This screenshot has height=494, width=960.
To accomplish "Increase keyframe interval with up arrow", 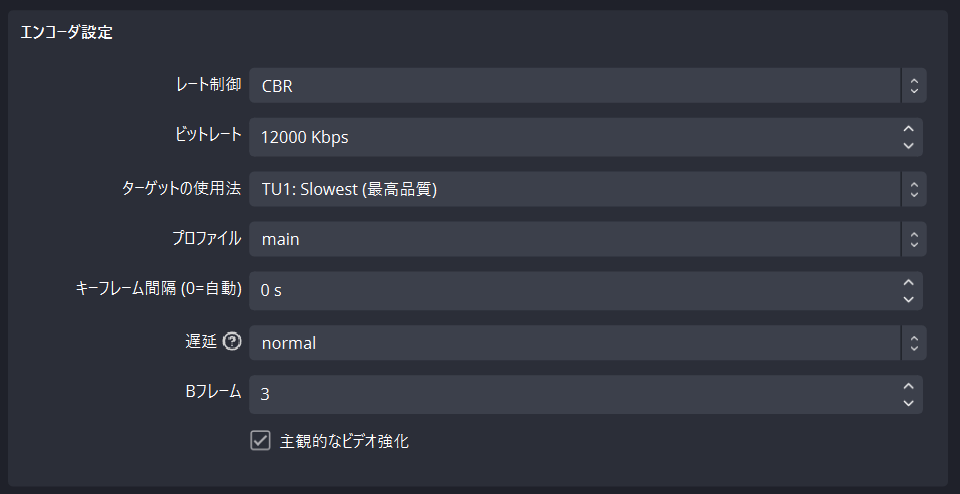I will [909, 283].
